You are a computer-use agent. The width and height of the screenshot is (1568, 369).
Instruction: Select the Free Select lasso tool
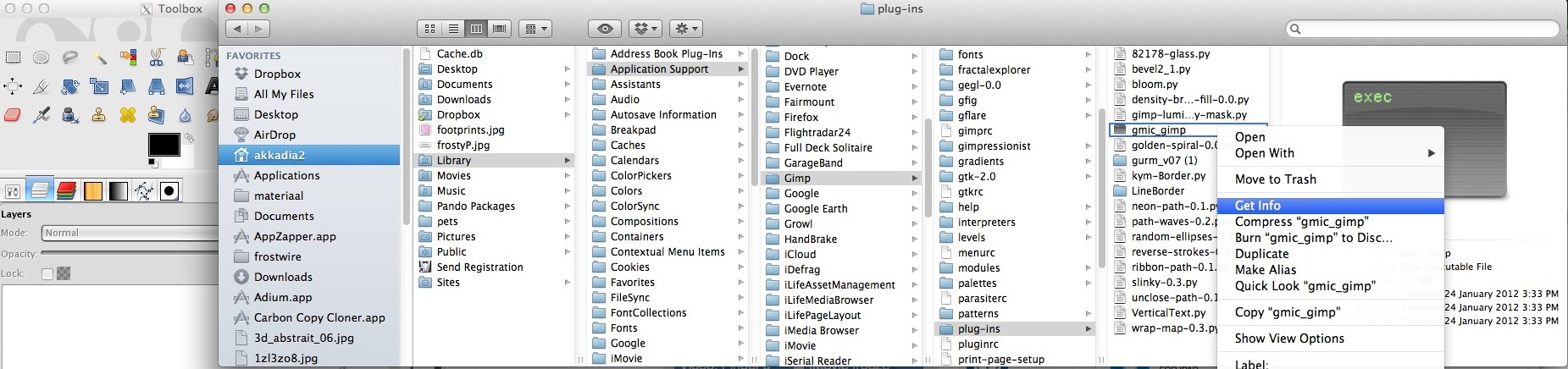pyautogui.click(x=70, y=58)
